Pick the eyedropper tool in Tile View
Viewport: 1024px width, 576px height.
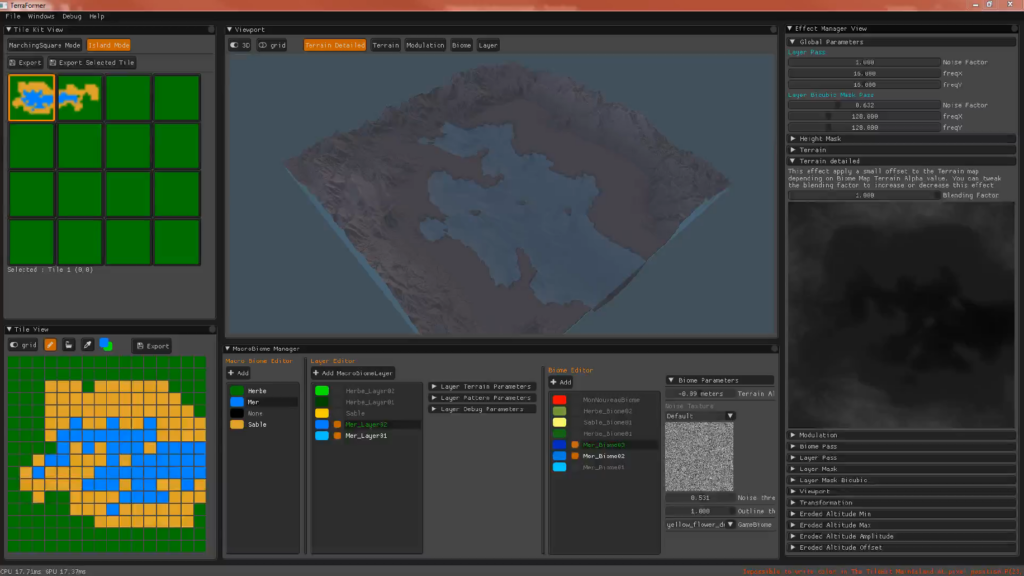pyautogui.click(x=87, y=345)
